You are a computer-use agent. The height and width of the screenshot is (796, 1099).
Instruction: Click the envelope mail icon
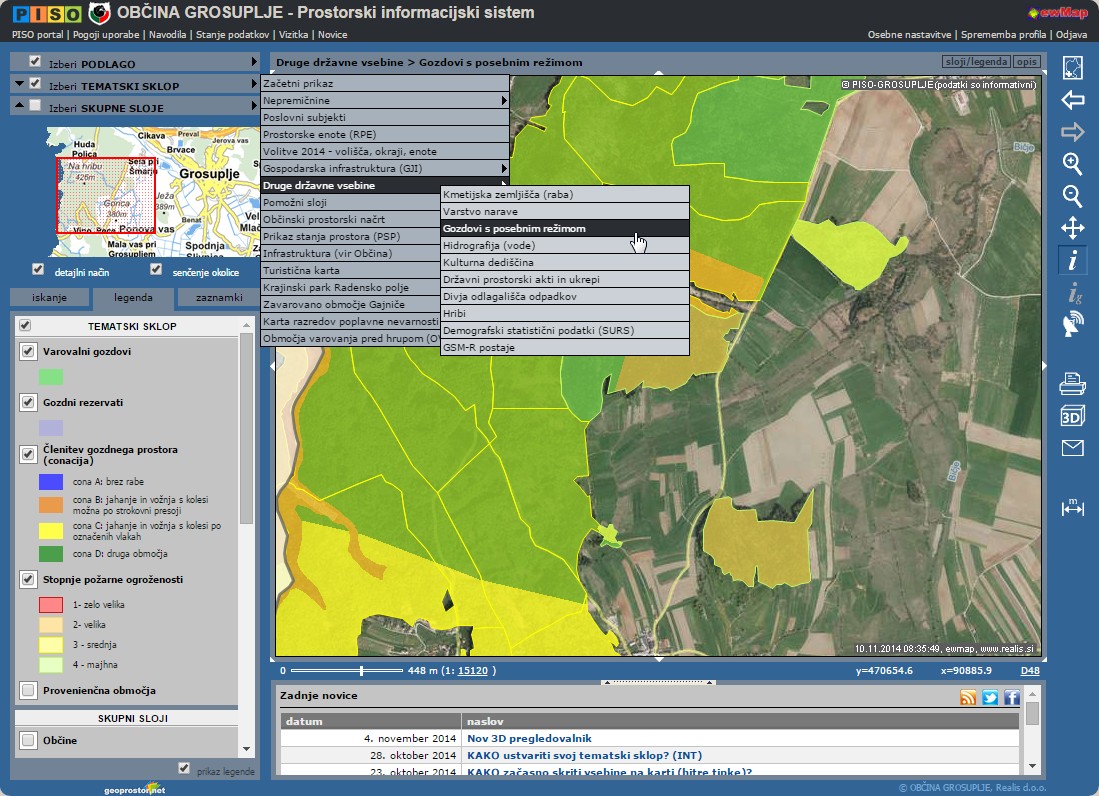[x=1072, y=448]
